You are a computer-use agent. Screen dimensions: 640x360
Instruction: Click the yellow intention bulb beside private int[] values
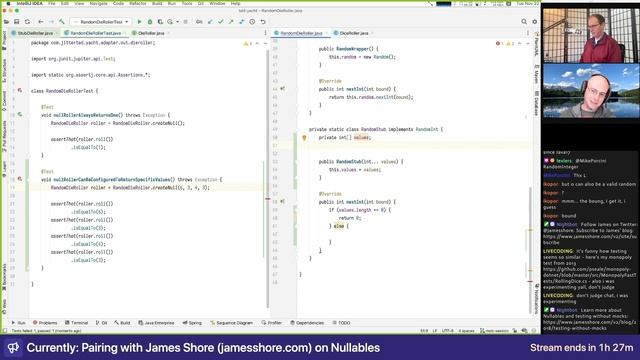(304, 138)
